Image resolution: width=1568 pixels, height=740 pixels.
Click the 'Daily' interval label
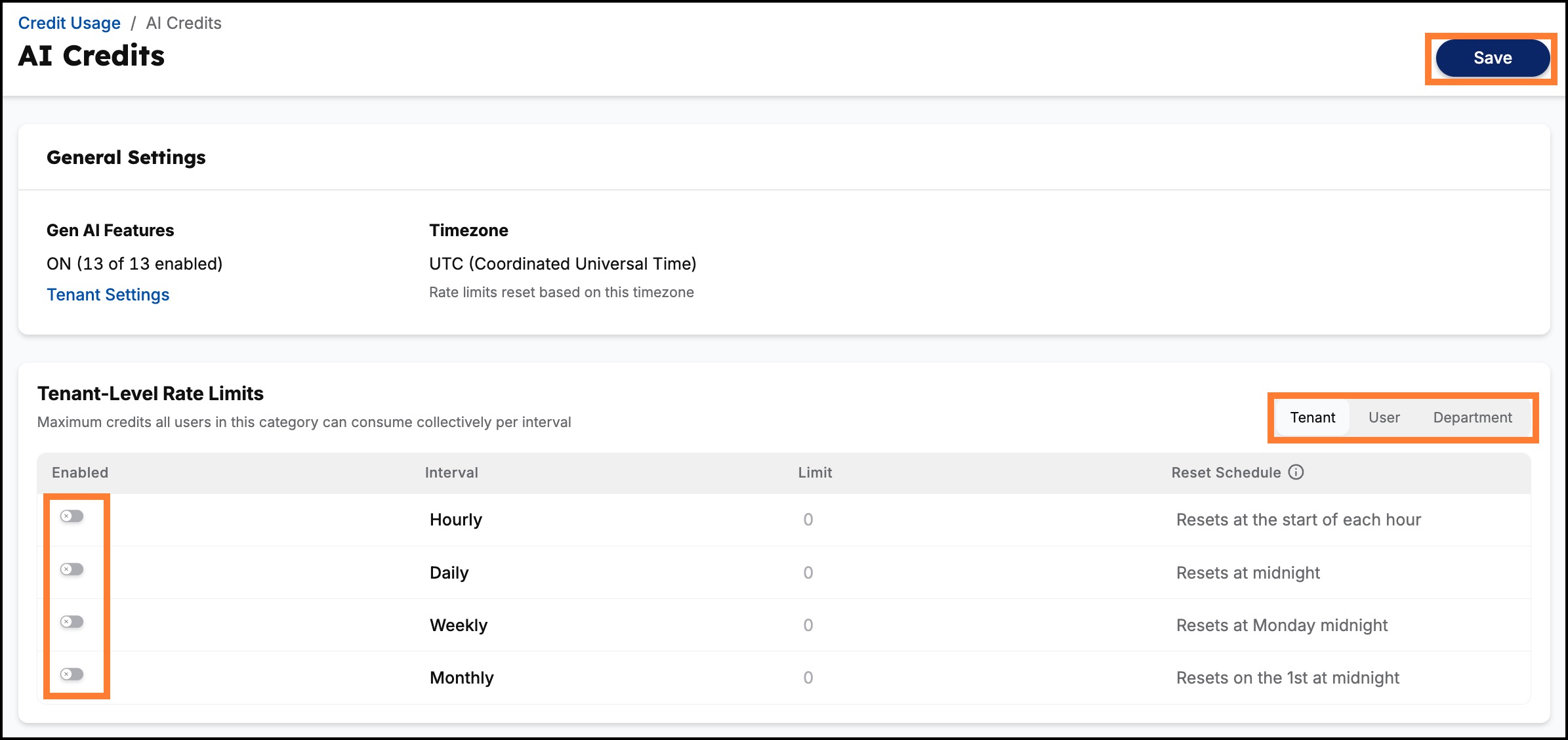point(449,573)
